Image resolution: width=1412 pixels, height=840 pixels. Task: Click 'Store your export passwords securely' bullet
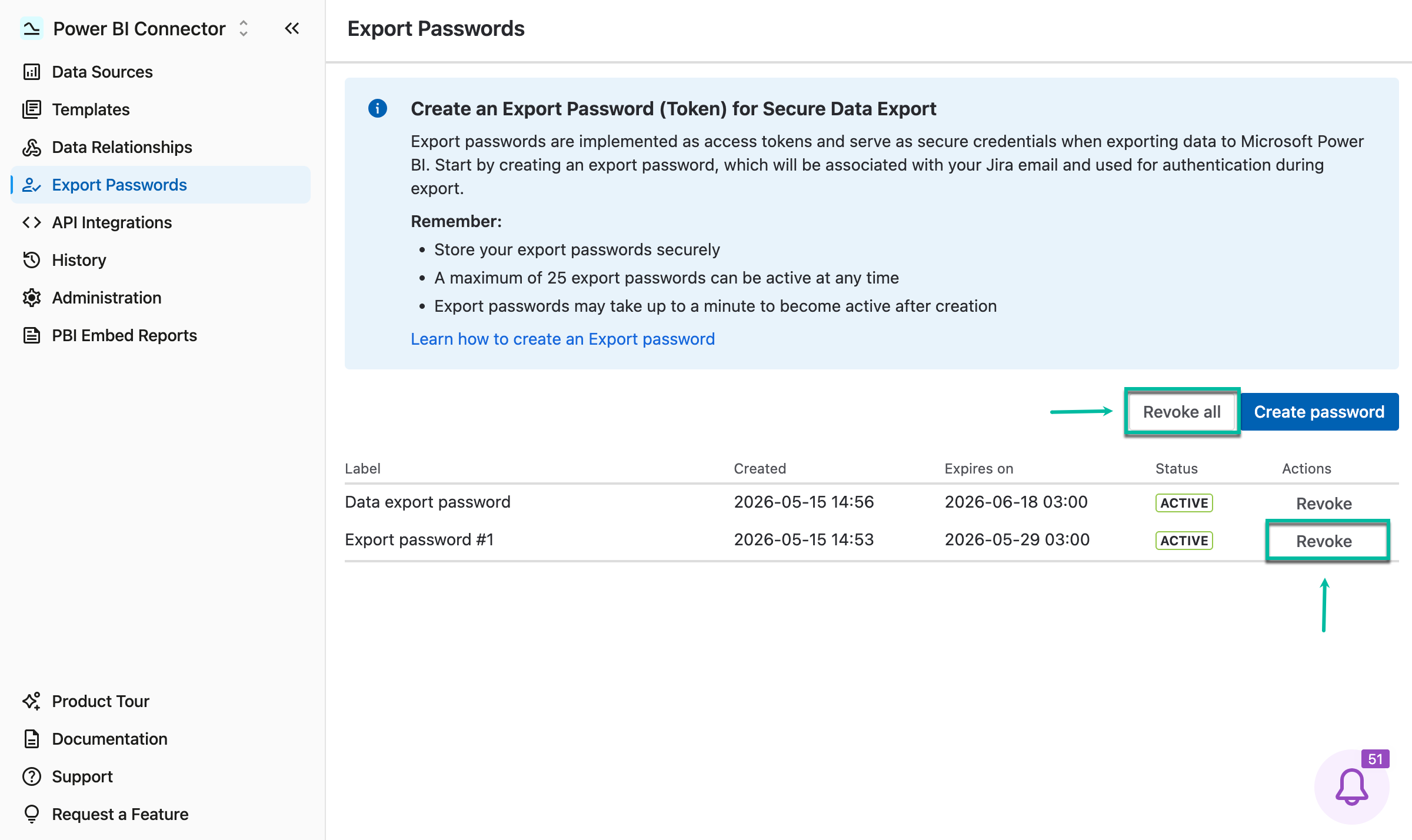point(577,249)
